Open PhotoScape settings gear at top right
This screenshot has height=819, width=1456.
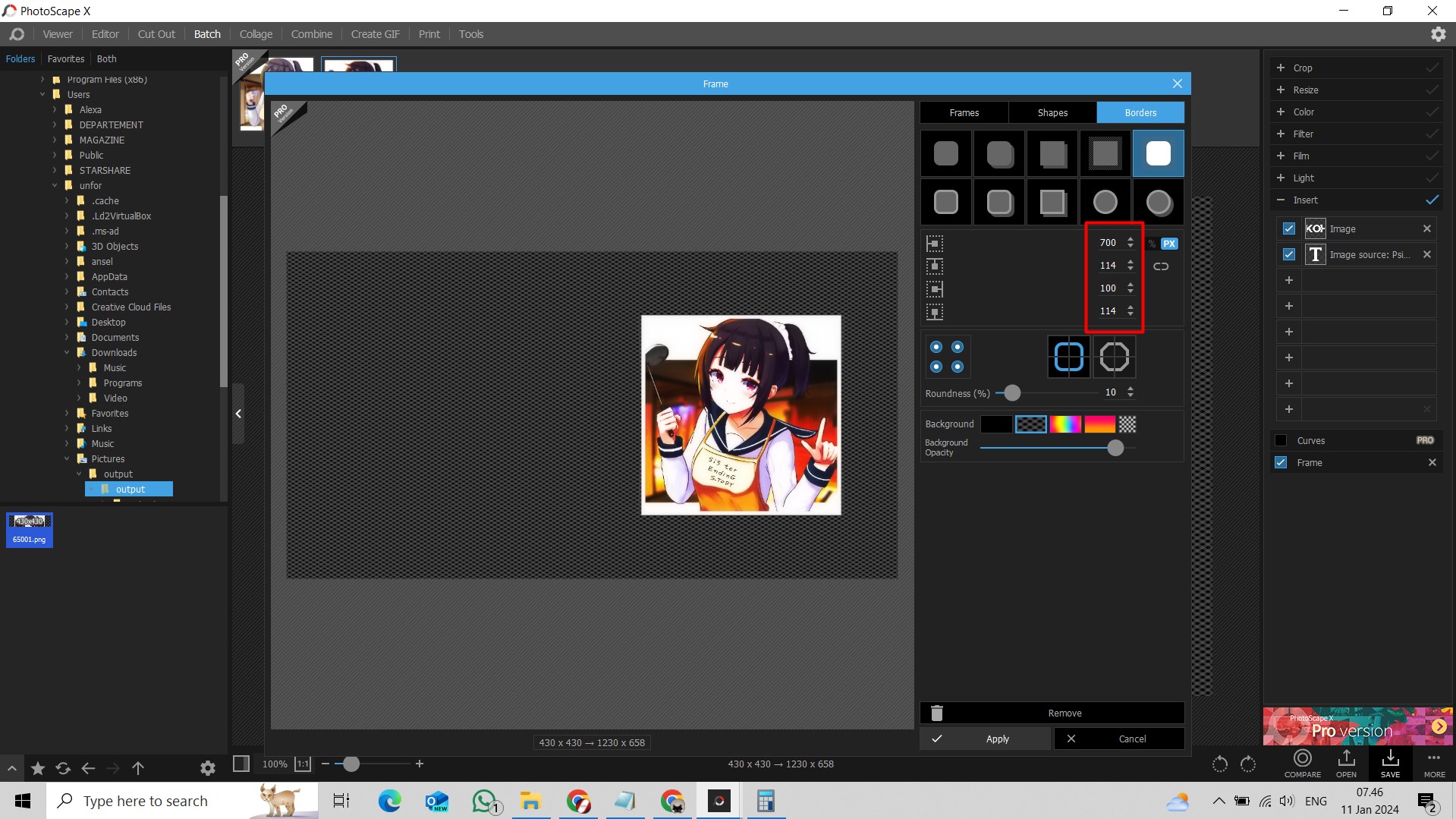pos(1438,34)
